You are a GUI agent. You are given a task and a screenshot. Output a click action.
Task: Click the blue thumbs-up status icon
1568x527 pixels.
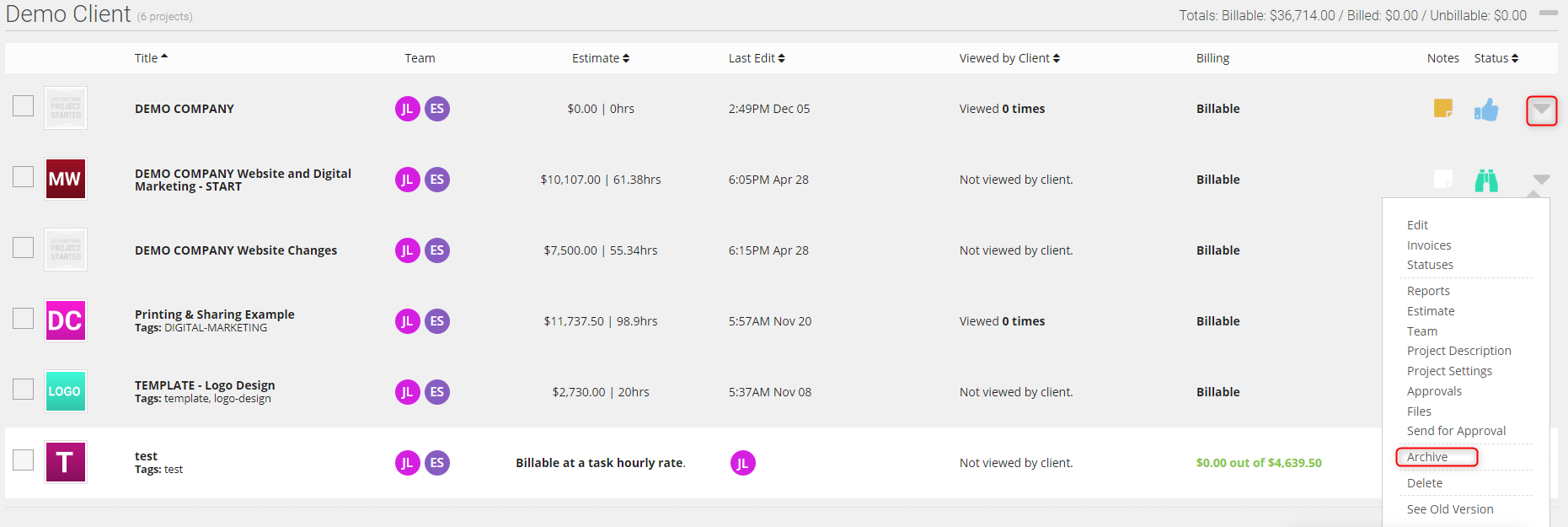click(x=1486, y=110)
